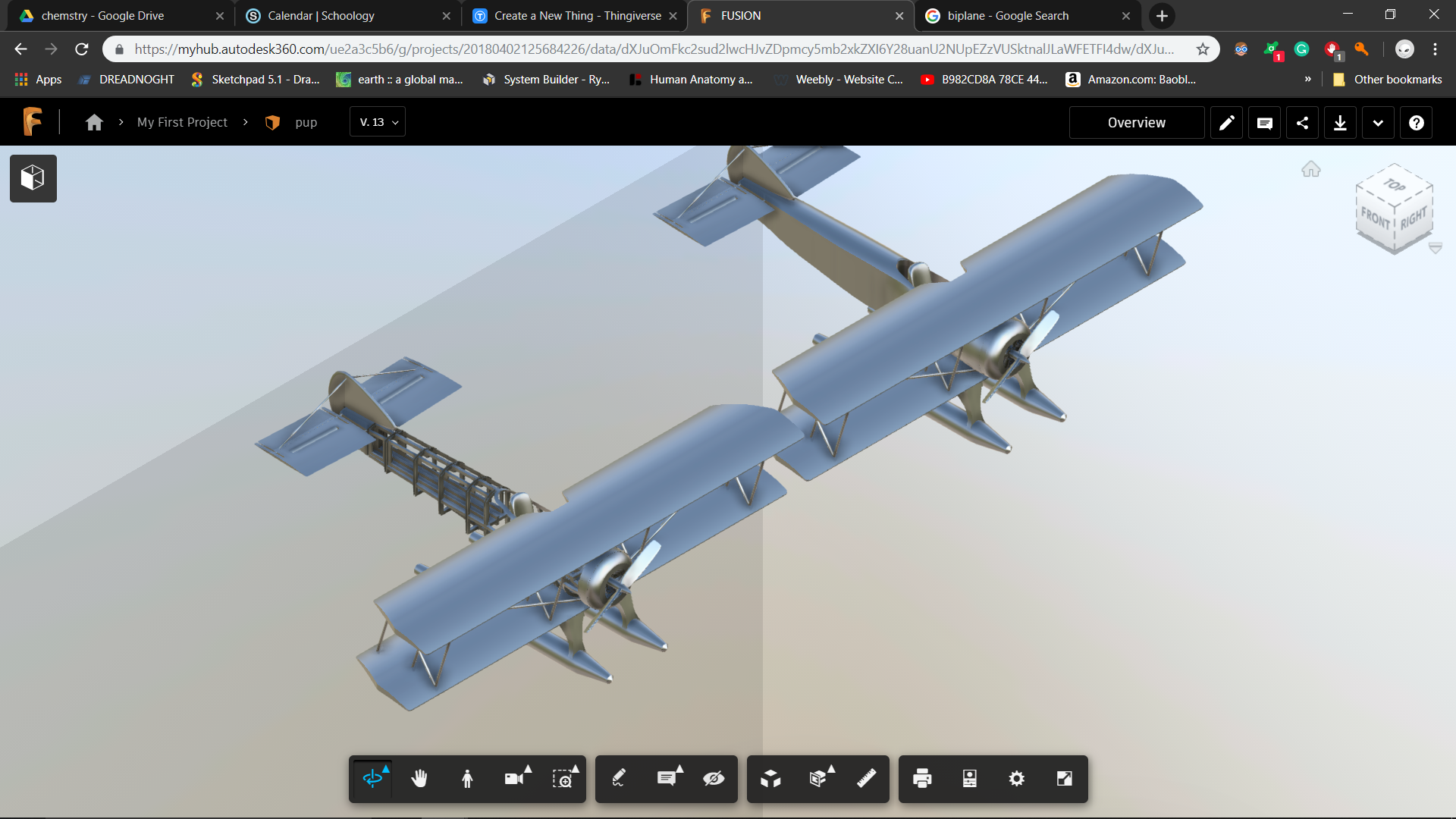Open a new browser tab

coord(1162,15)
